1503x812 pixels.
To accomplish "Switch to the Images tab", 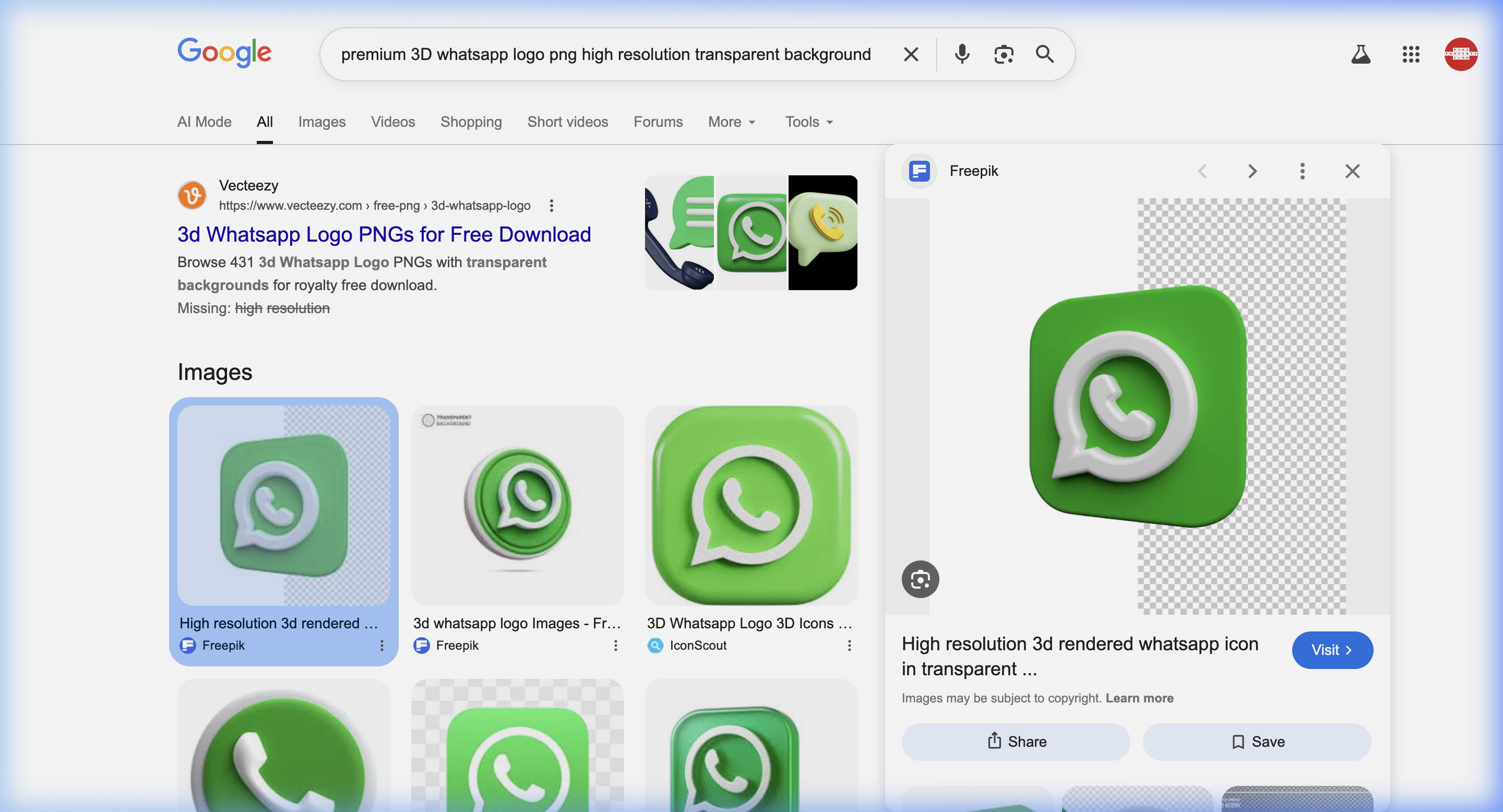I will pyautogui.click(x=322, y=122).
